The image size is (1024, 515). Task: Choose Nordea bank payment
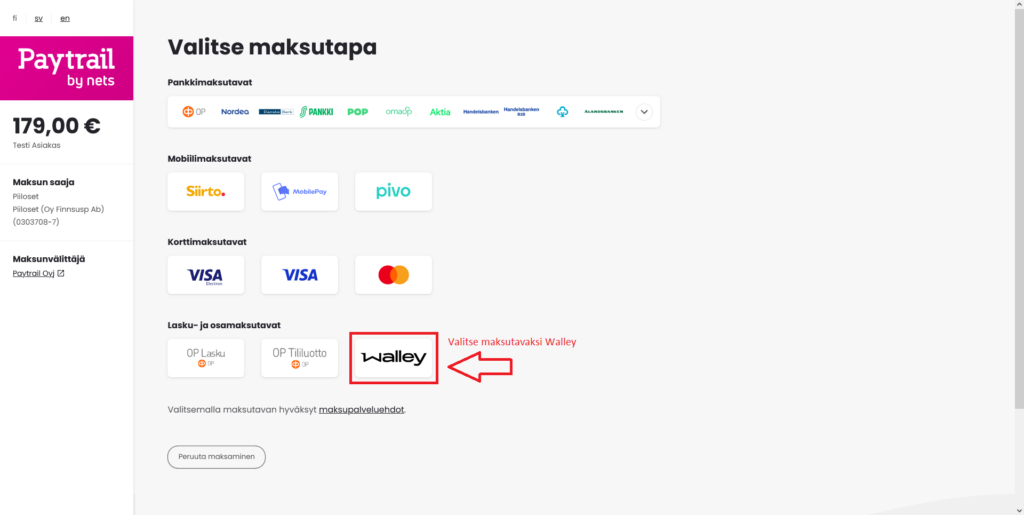click(x=235, y=112)
